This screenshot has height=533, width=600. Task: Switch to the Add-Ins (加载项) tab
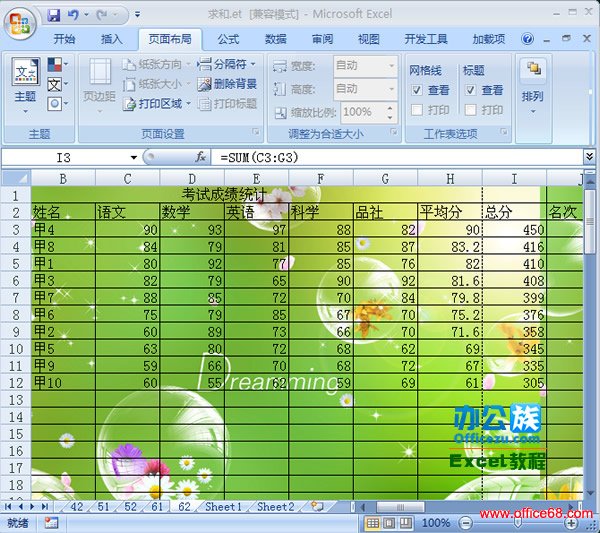pos(489,39)
